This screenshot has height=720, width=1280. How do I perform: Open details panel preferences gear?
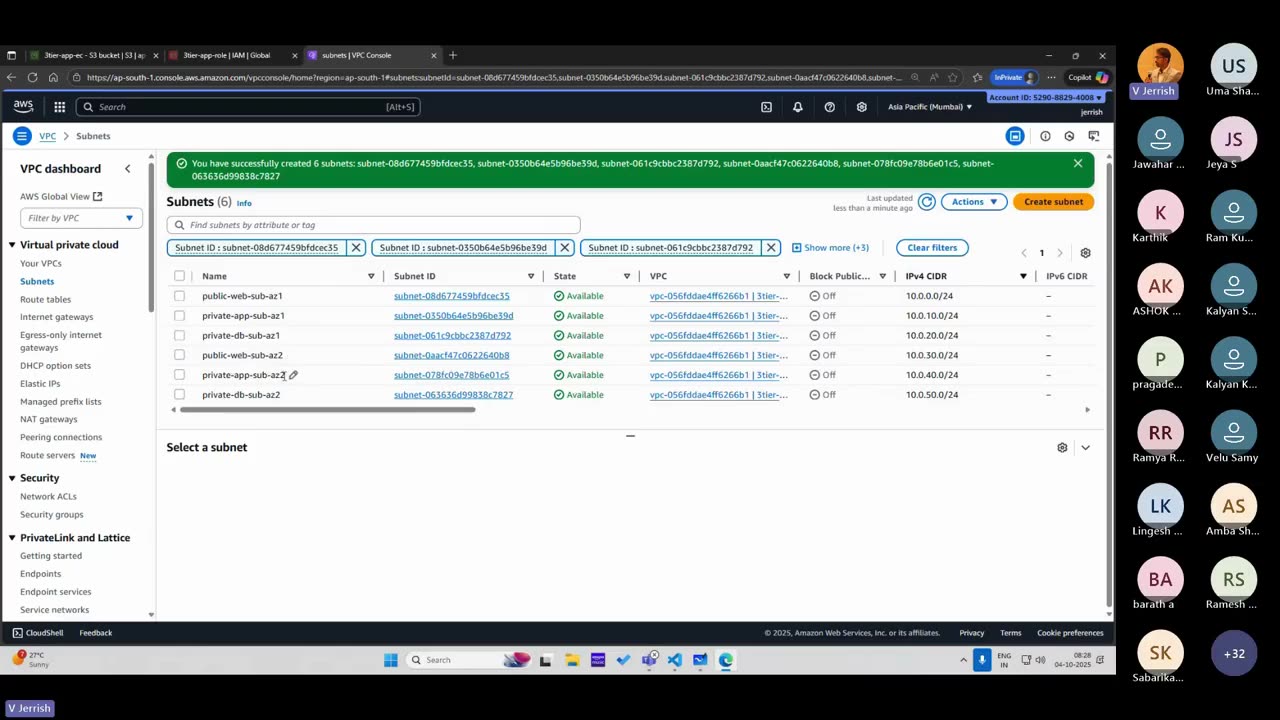point(1062,447)
